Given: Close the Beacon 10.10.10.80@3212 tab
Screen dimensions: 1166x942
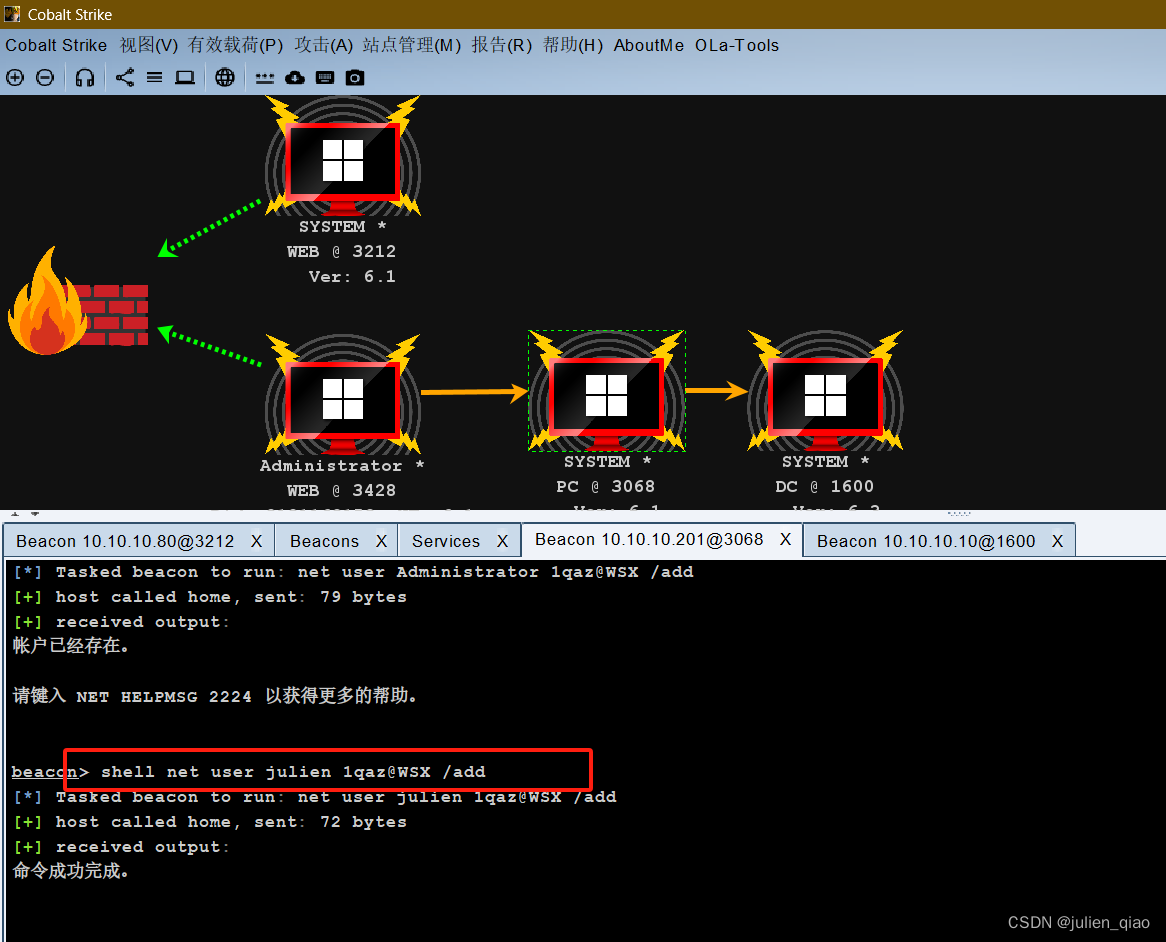Looking at the screenshot, I should [x=257, y=541].
